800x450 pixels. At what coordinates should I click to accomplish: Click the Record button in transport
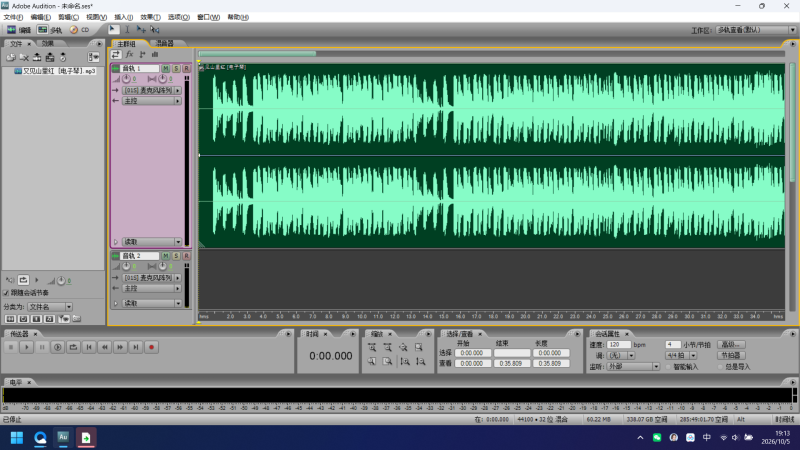pos(152,347)
